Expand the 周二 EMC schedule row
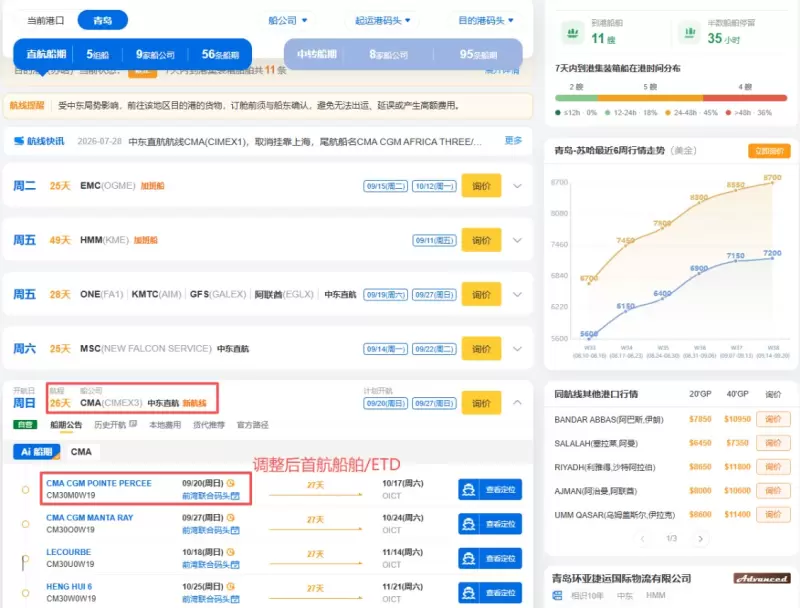800x608 pixels. click(517, 186)
